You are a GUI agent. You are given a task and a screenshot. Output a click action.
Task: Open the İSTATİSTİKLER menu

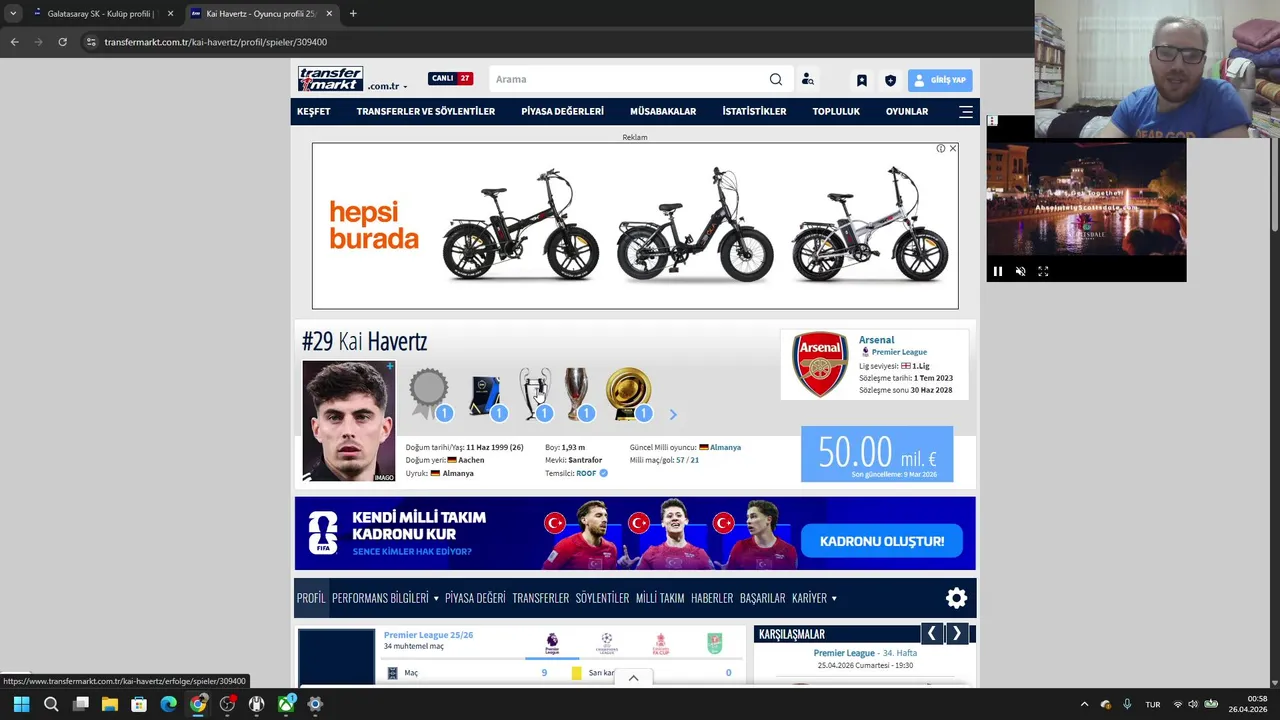pyautogui.click(x=754, y=111)
